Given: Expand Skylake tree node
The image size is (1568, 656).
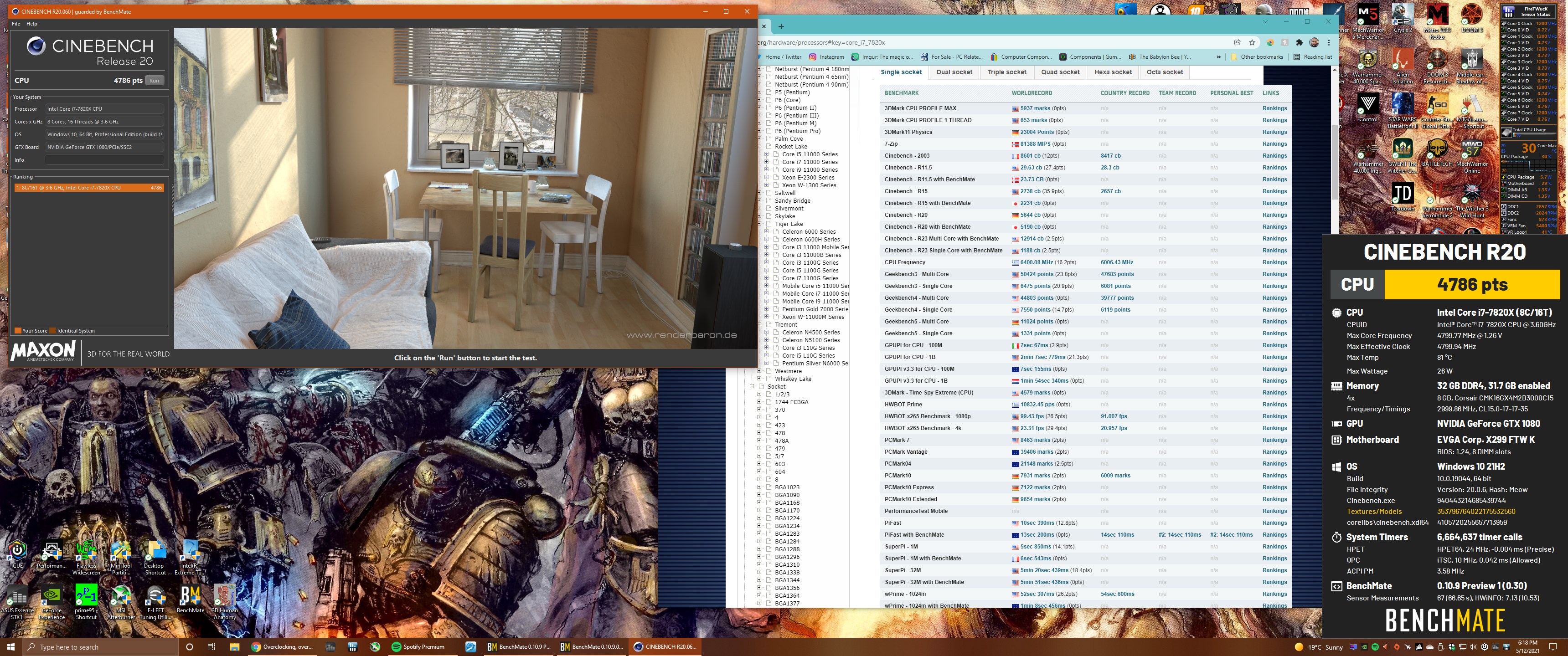Looking at the screenshot, I should point(759,216).
